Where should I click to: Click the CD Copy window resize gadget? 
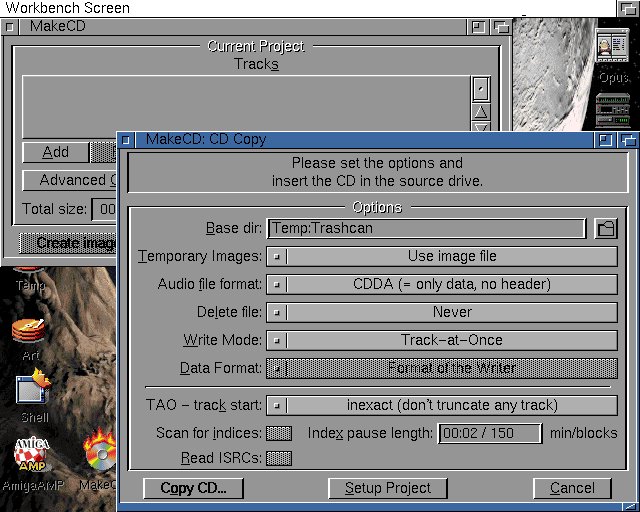coord(631,506)
